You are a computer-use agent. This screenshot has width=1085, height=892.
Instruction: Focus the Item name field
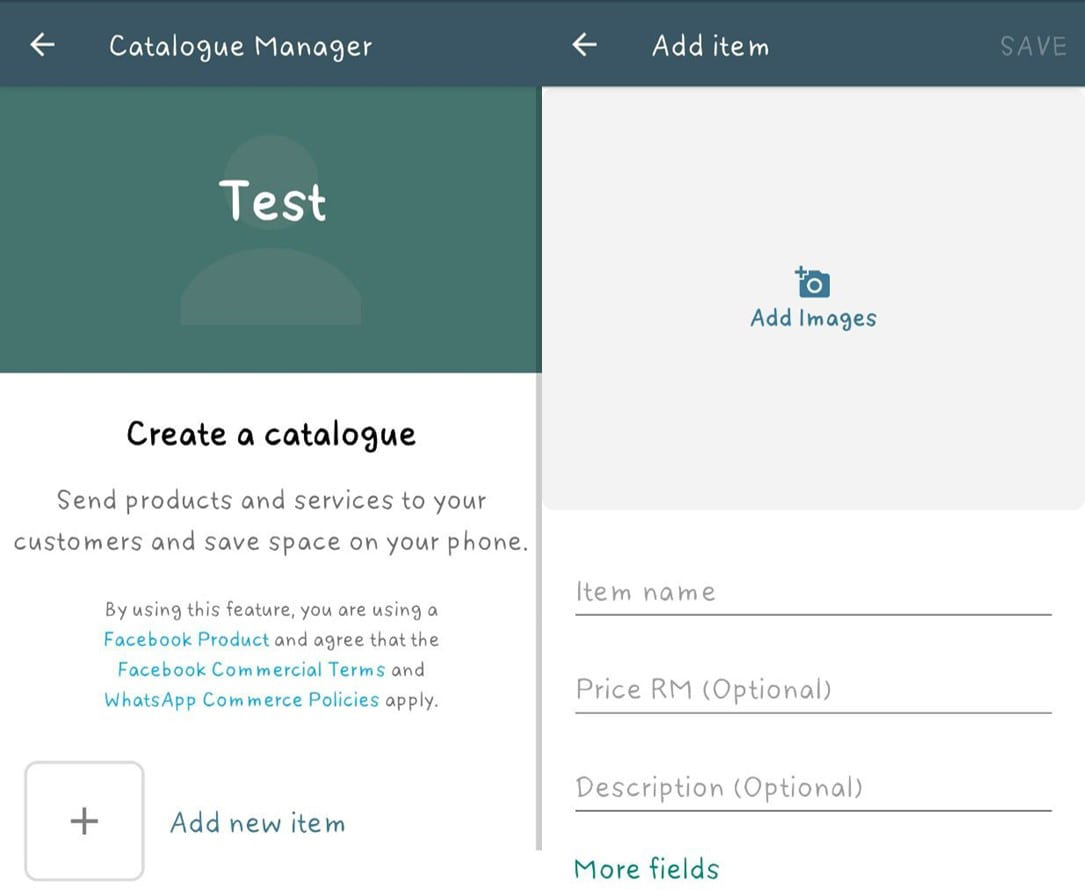pos(812,593)
